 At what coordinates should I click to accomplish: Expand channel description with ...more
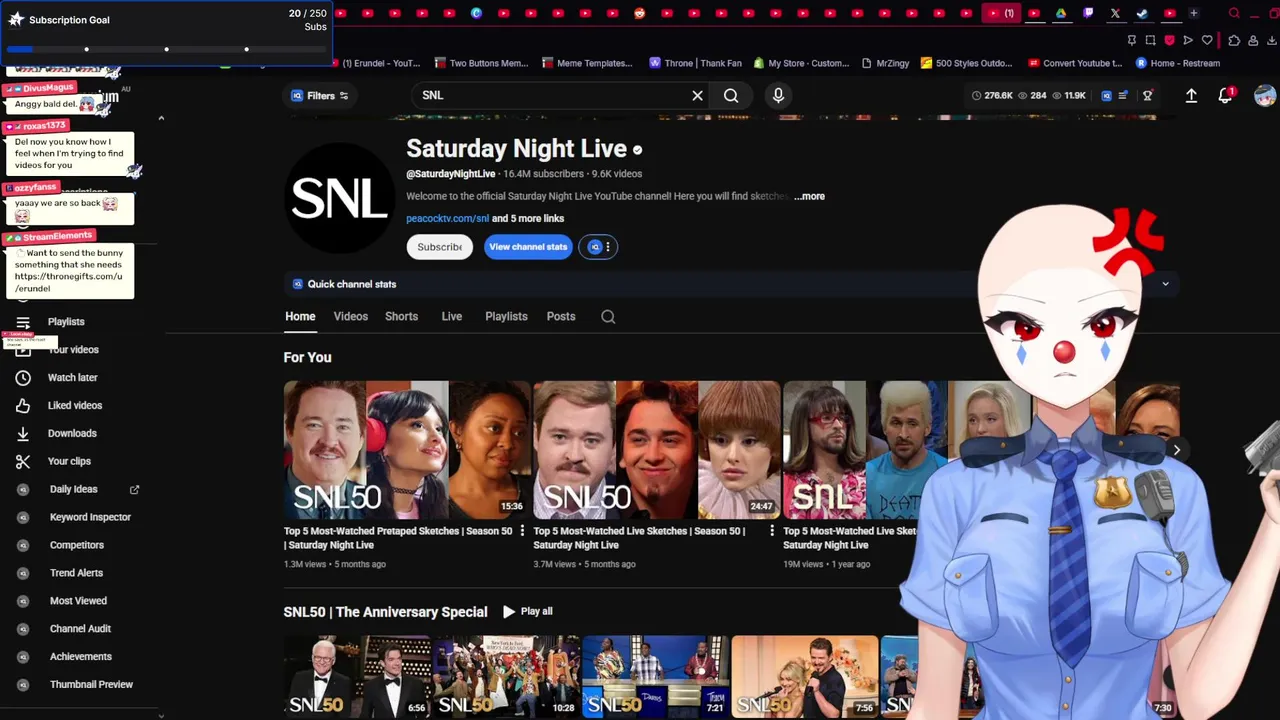click(809, 197)
